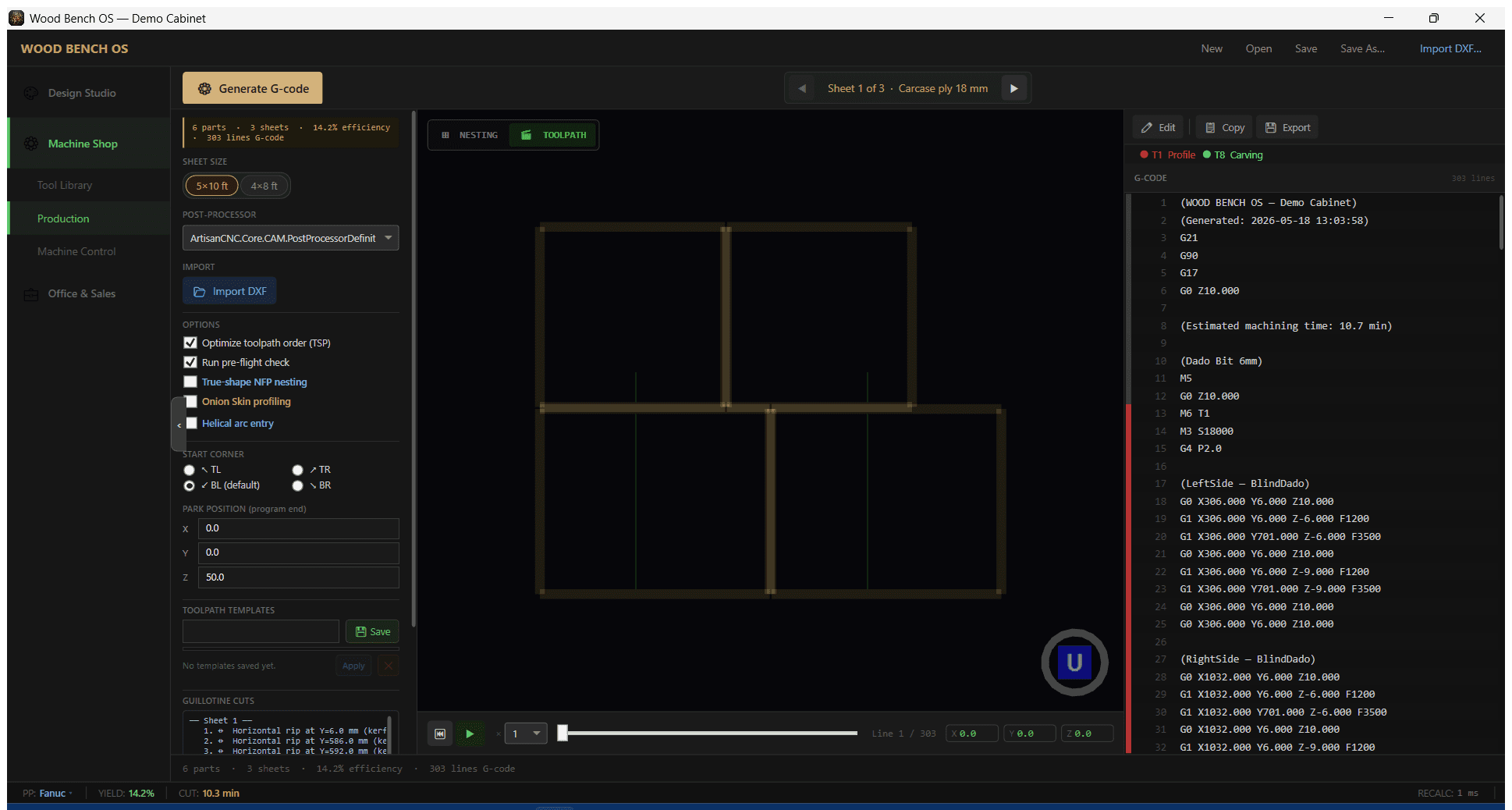
Task: Click New in the top menu
Action: point(1212,48)
